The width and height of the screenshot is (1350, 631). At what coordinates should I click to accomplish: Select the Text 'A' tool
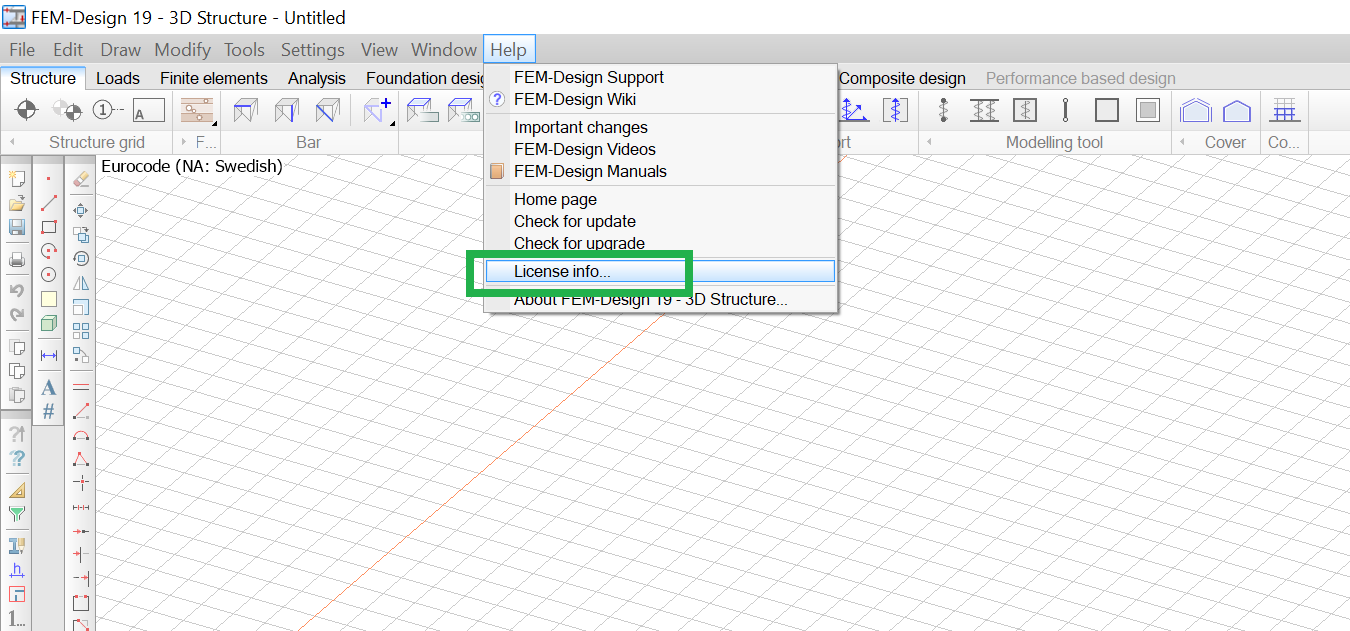pos(48,387)
